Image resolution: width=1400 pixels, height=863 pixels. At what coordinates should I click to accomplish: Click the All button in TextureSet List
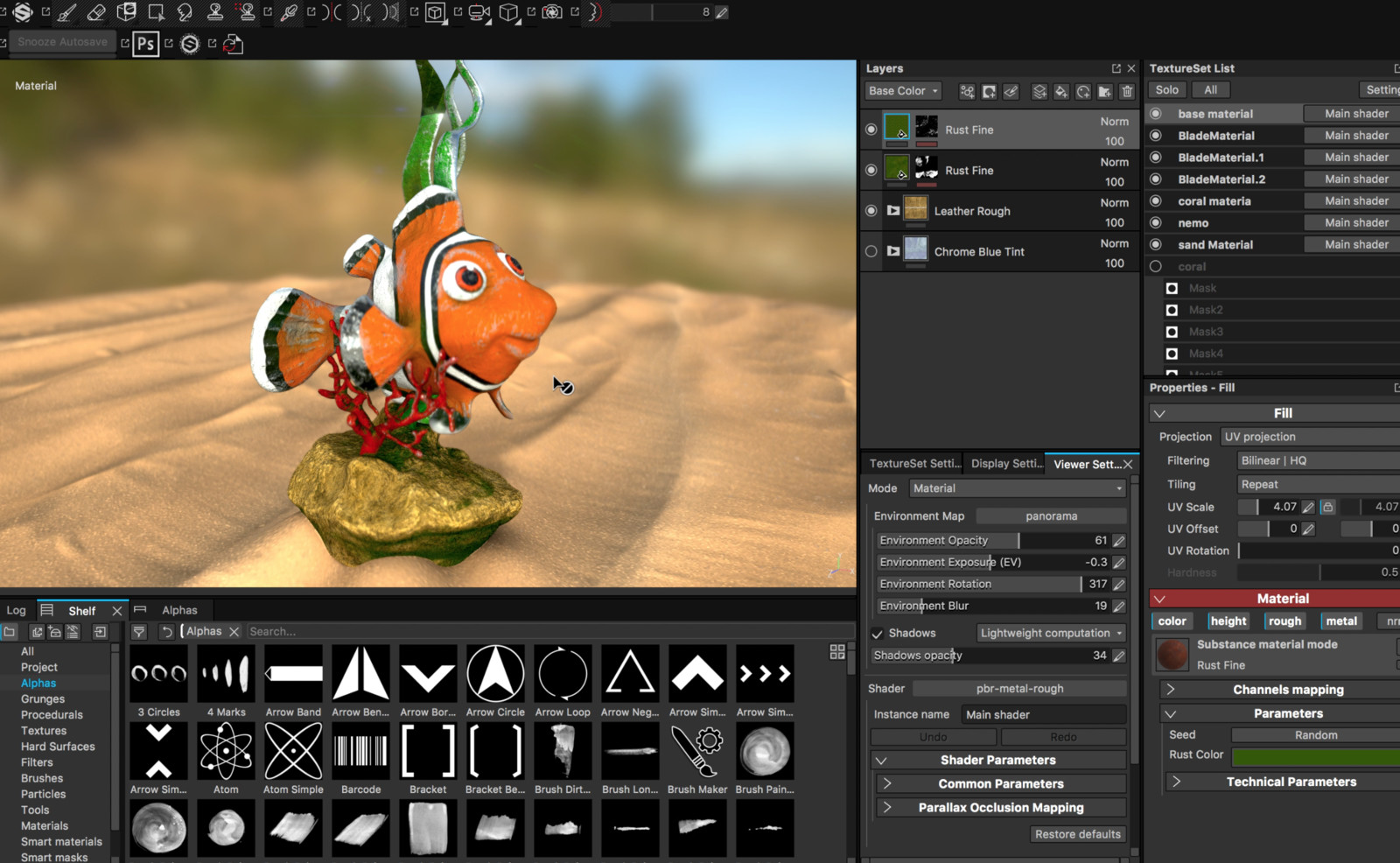tap(1210, 89)
